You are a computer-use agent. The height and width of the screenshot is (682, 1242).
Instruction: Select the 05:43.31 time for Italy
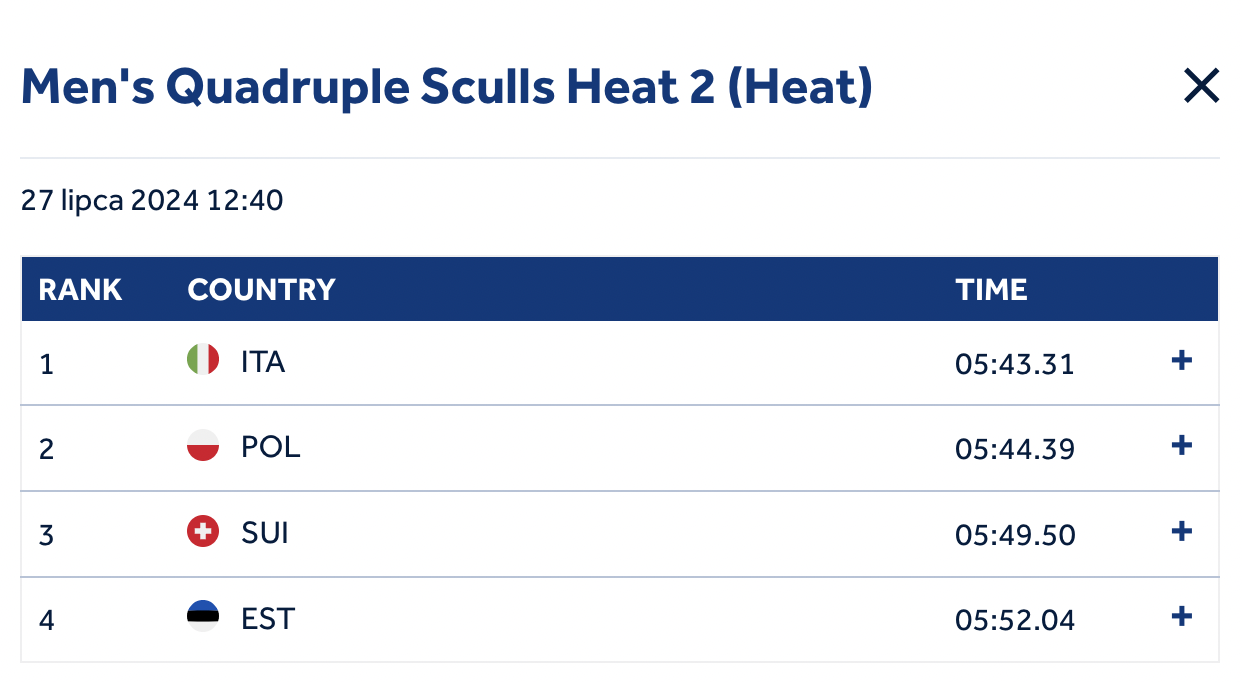click(1015, 364)
